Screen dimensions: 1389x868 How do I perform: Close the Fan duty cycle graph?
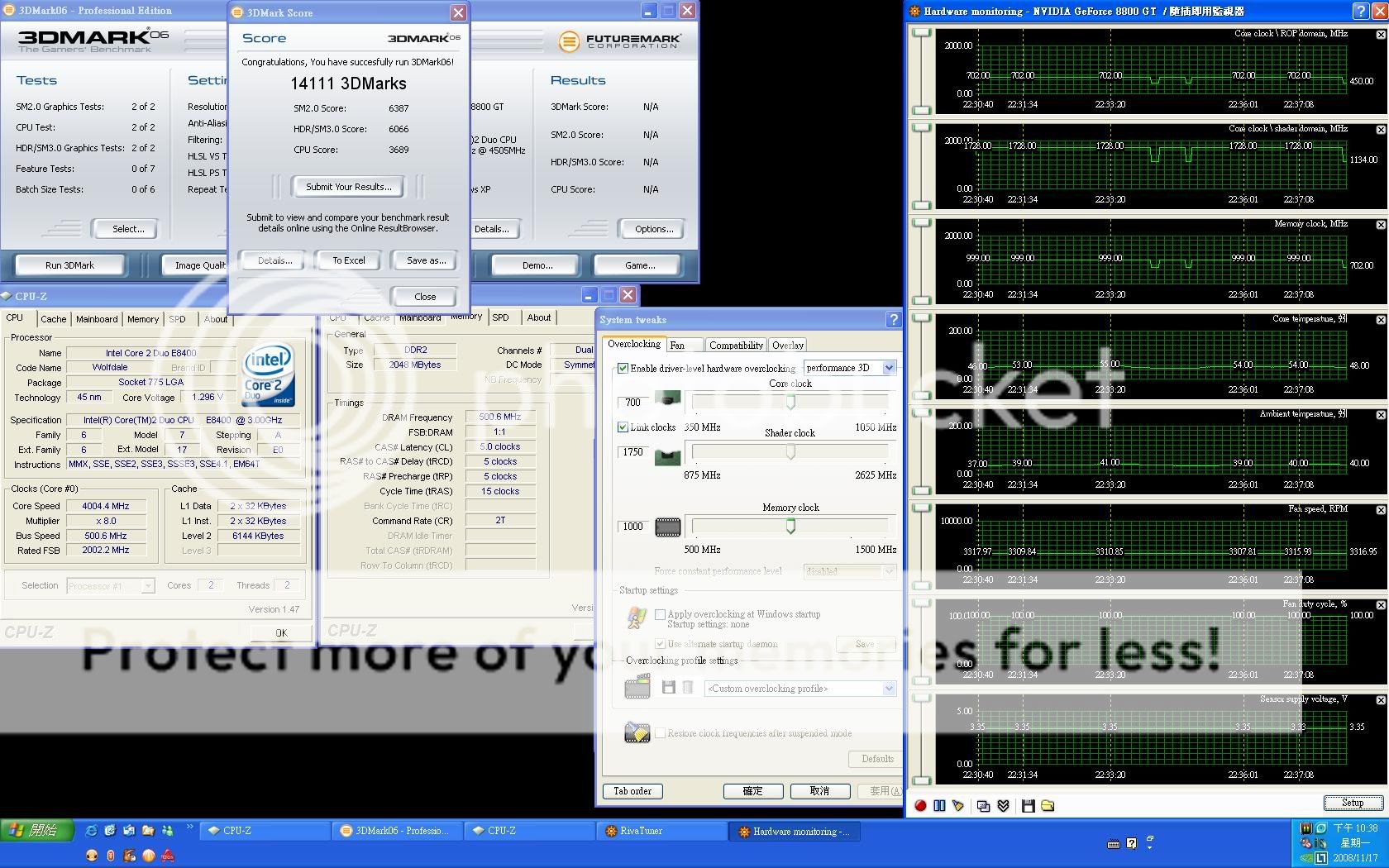1381,605
